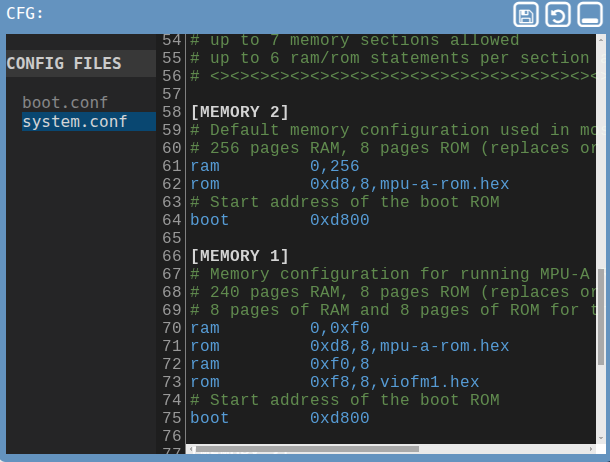
Task: Click the [MEMORY 1] section header
Action: pyautogui.click(x=240, y=256)
